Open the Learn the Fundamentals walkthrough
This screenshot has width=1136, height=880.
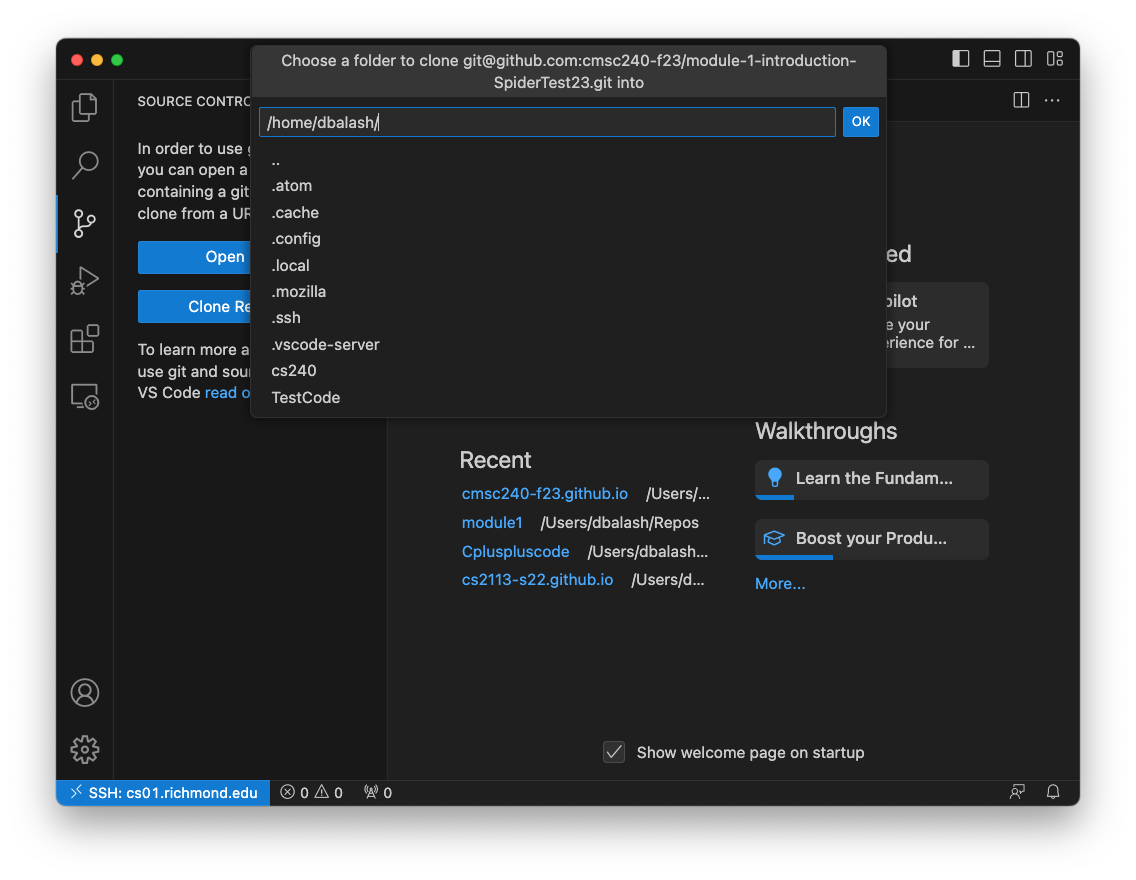click(x=872, y=479)
